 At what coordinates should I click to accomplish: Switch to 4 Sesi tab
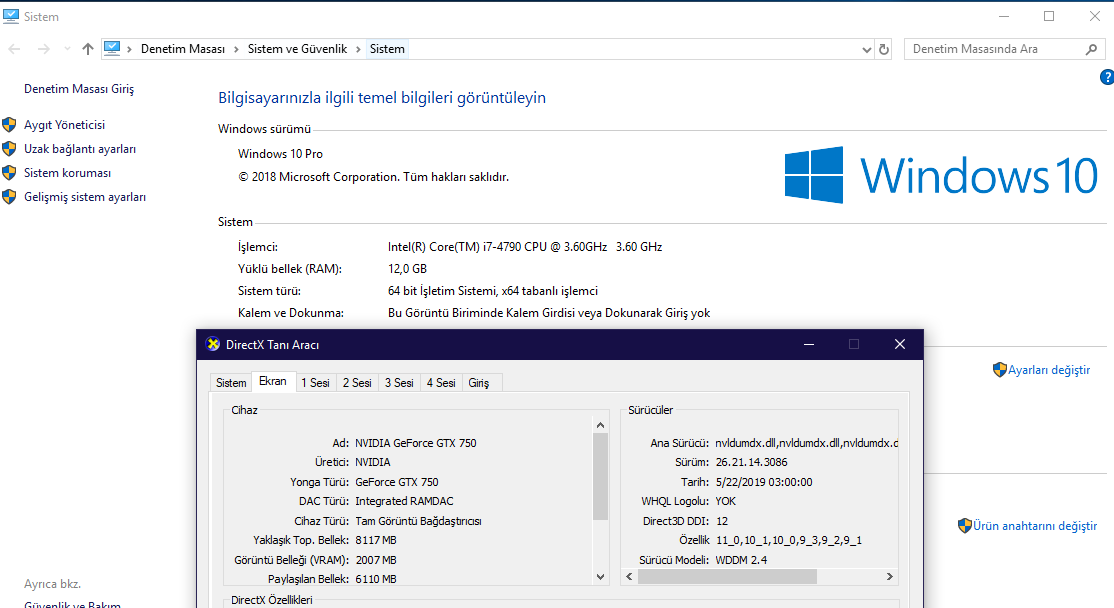coord(441,383)
